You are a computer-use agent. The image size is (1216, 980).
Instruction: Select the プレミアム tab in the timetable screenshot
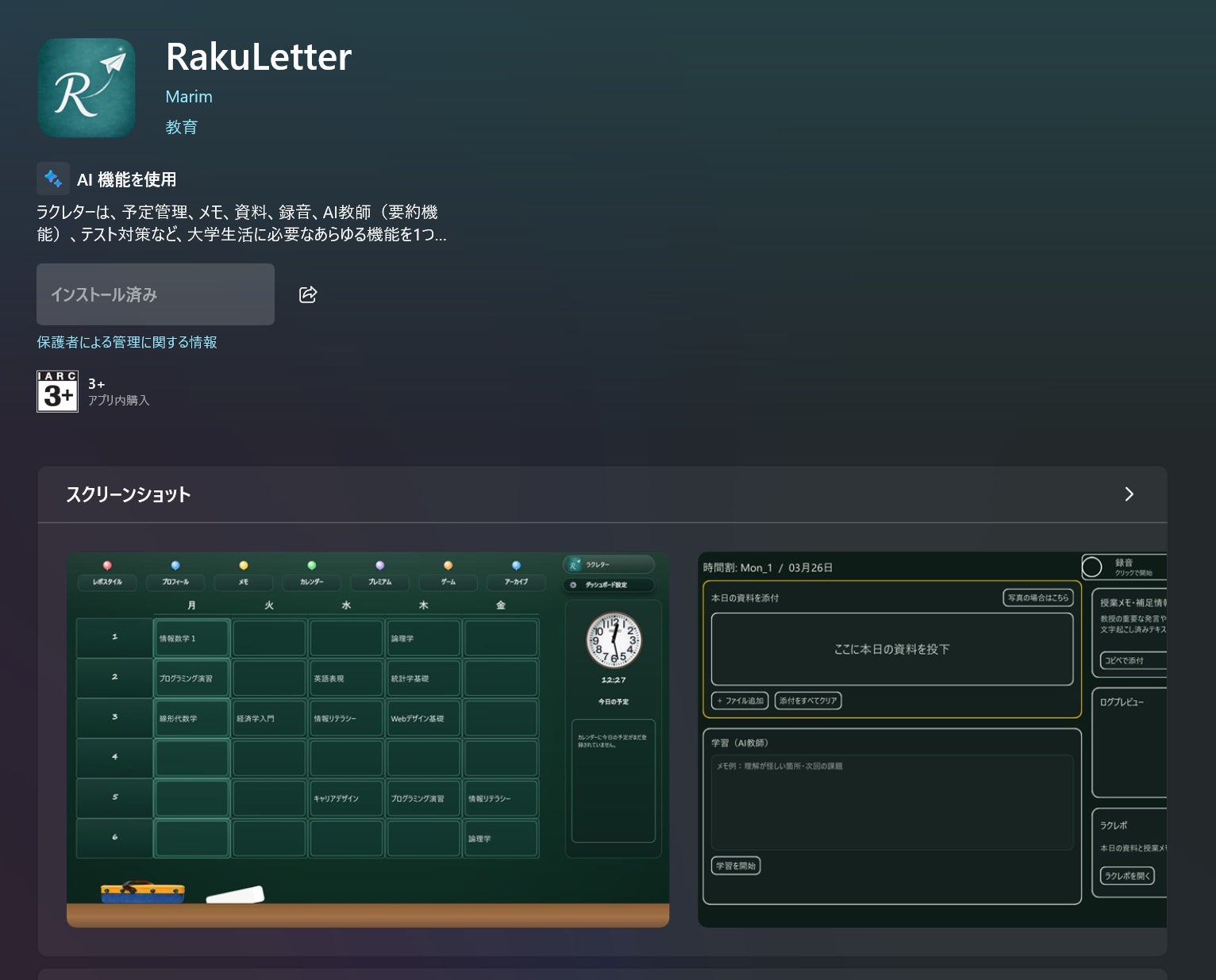[x=379, y=582]
